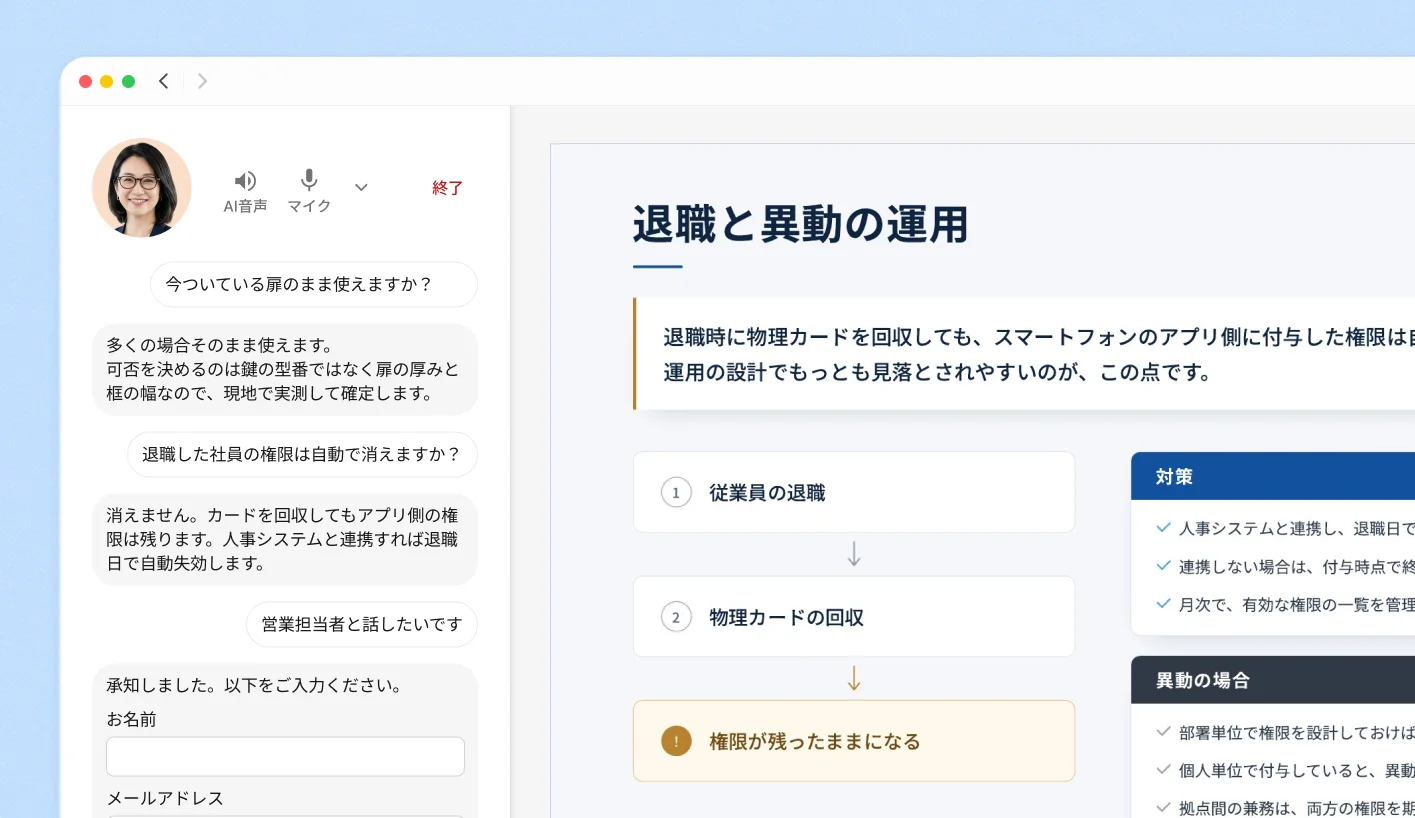Click the yellow minimize window button
The width and height of the screenshot is (1415, 818).
tap(107, 81)
